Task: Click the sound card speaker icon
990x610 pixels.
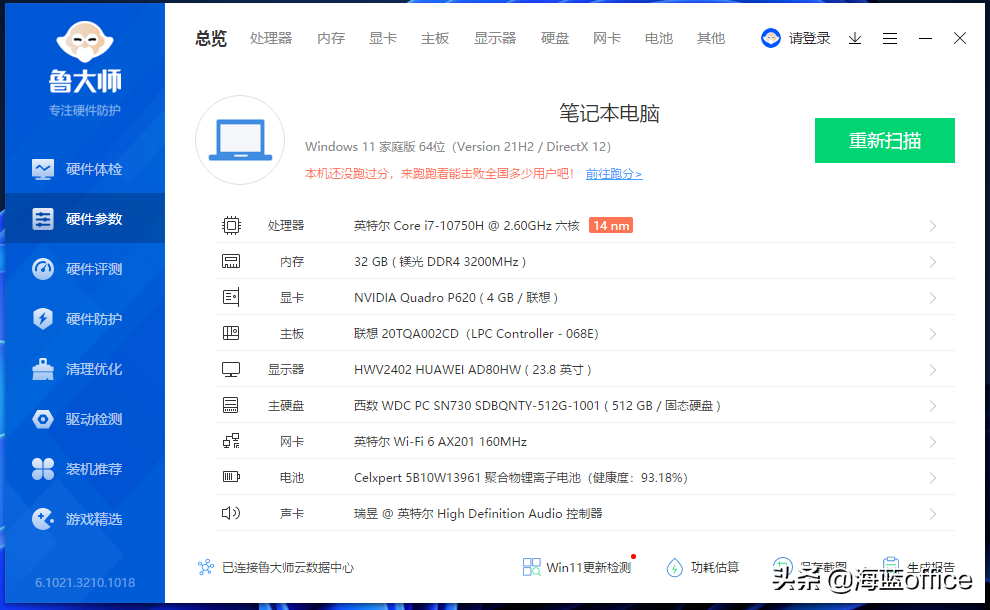Action: click(231, 513)
